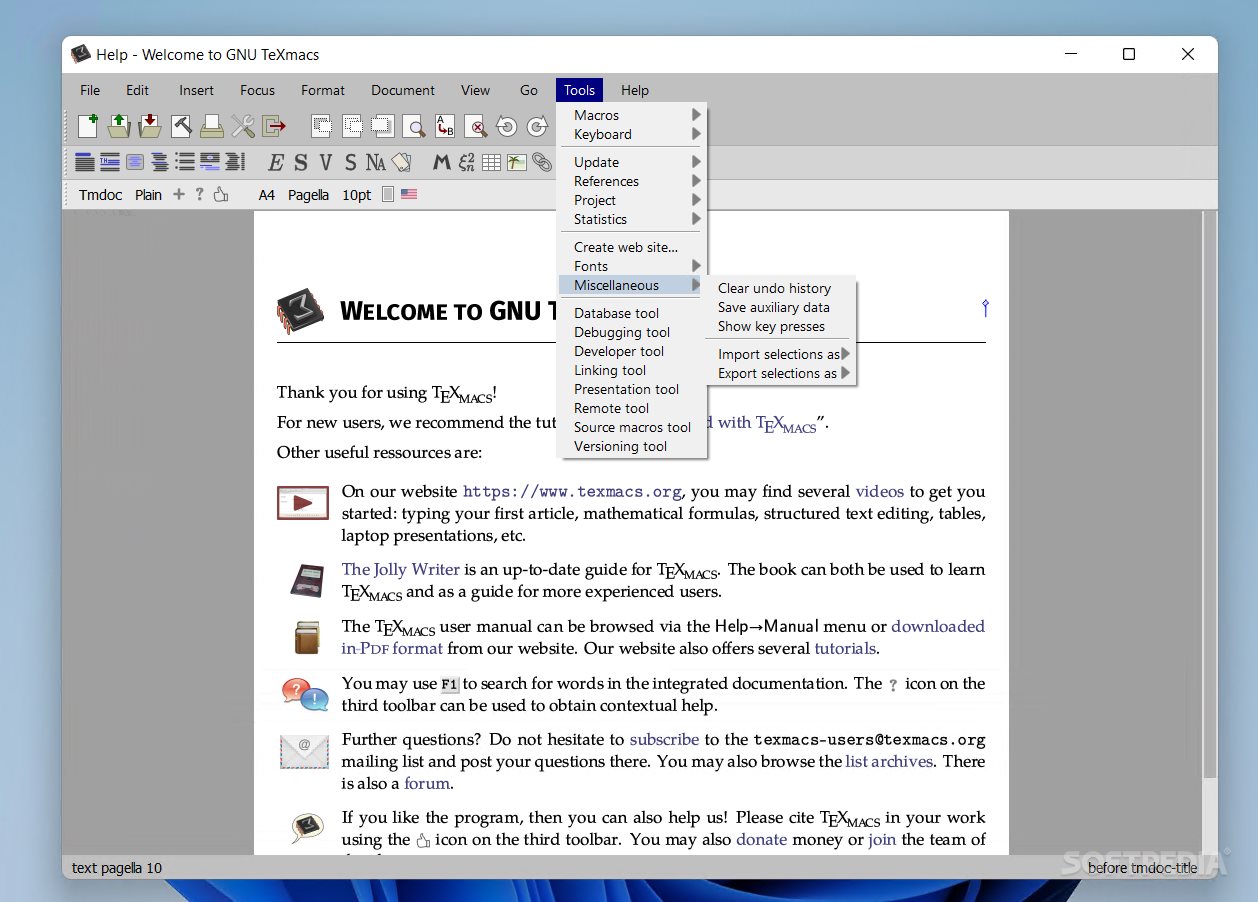
Task: Open the Import selections as submenu
Action: point(783,354)
